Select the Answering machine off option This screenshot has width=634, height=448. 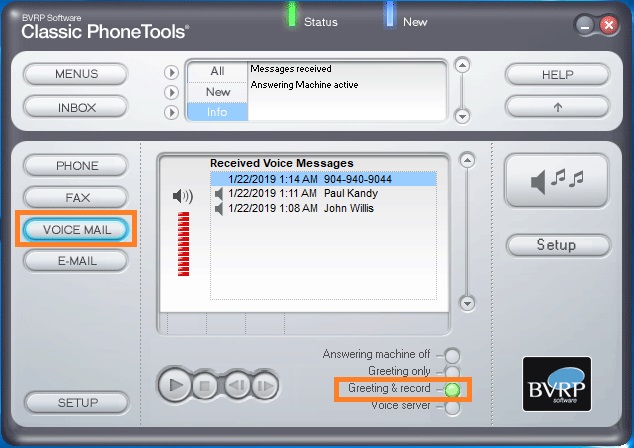click(x=452, y=356)
